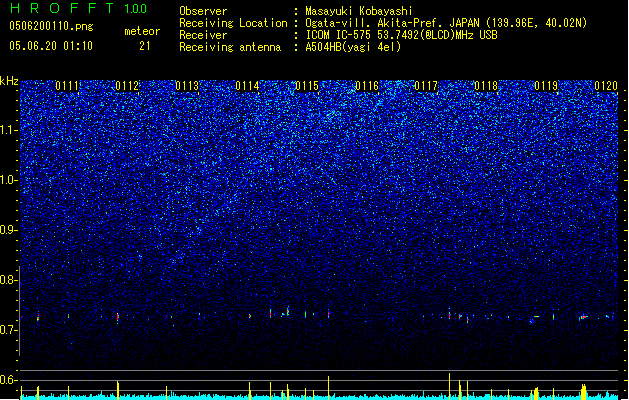This screenshot has height=400, width=629.
Task: Click the Ogata-vill. Akita-Pref. JAPAN location text
Action: click(446, 23)
